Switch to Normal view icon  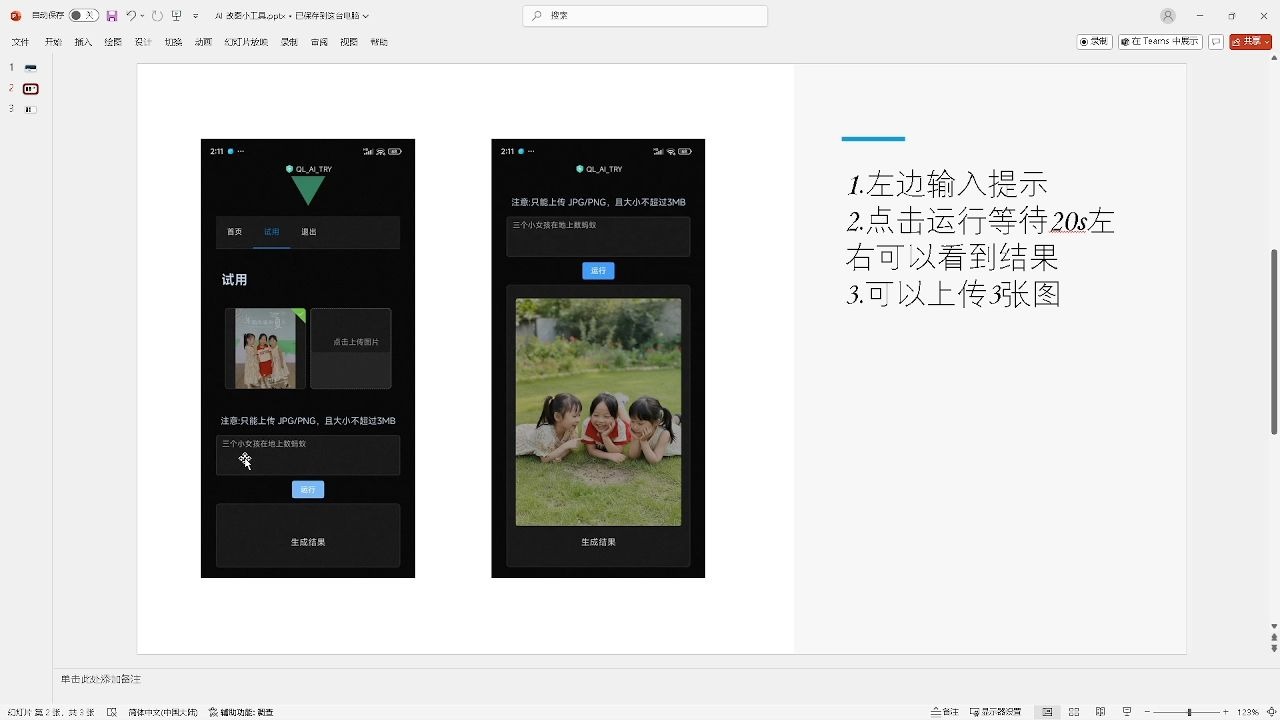[1047, 712]
